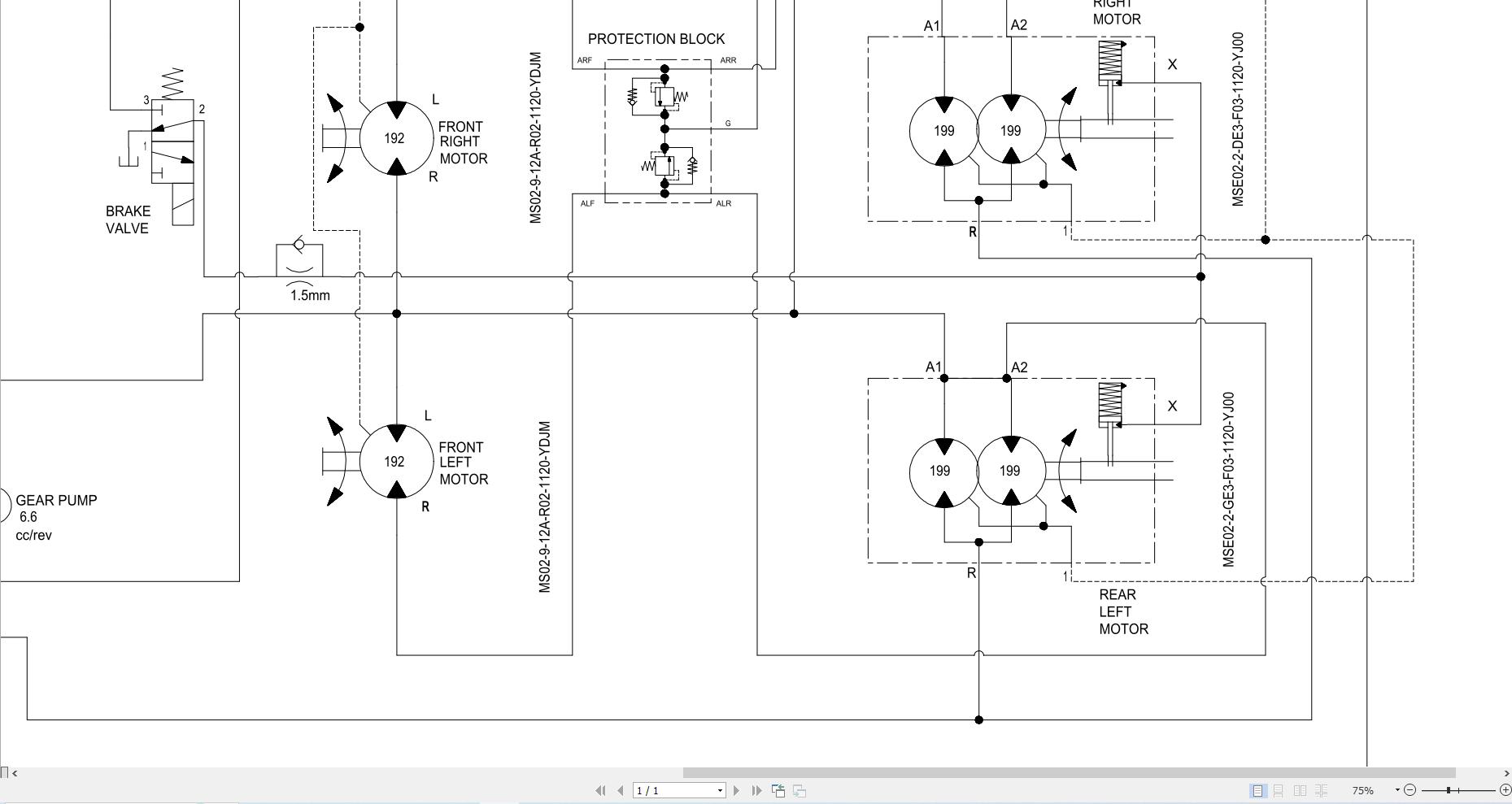Click the zoom in plus button
The height and width of the screenshot is (804, 1512).
(1505, 790)
